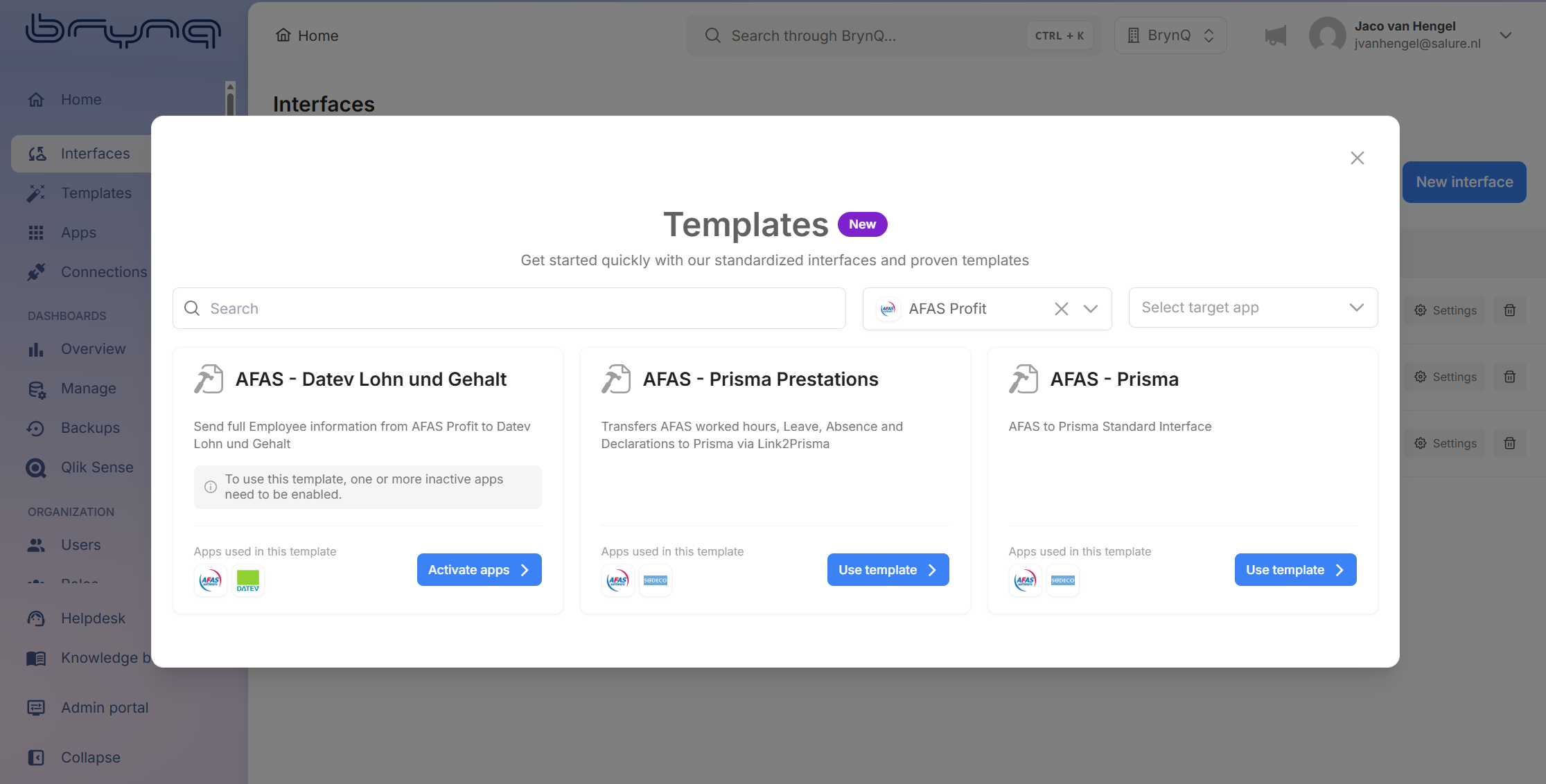
Task: Click the AFAS icon in Prisma Prestations card
Action: 617,580
